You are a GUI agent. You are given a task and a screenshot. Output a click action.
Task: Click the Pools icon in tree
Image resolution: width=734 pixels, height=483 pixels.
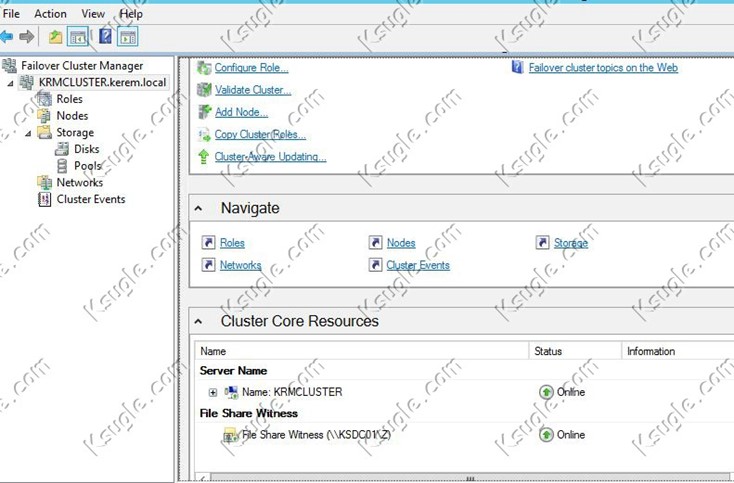tap(62, 166)
